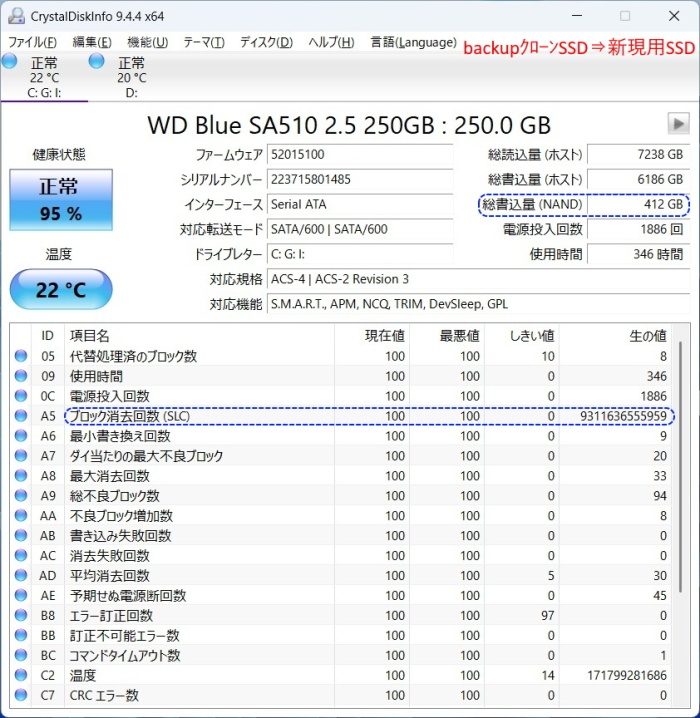Click the 22 °C temperature button
Image resolution: width=700 pixels, height=718 pixels.
click(x=61, y=289)
